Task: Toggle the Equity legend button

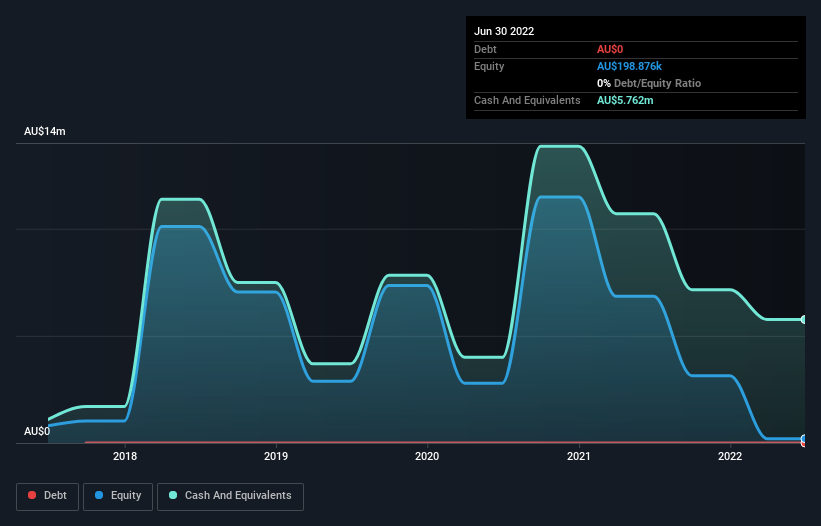Action: click(118, 496)
